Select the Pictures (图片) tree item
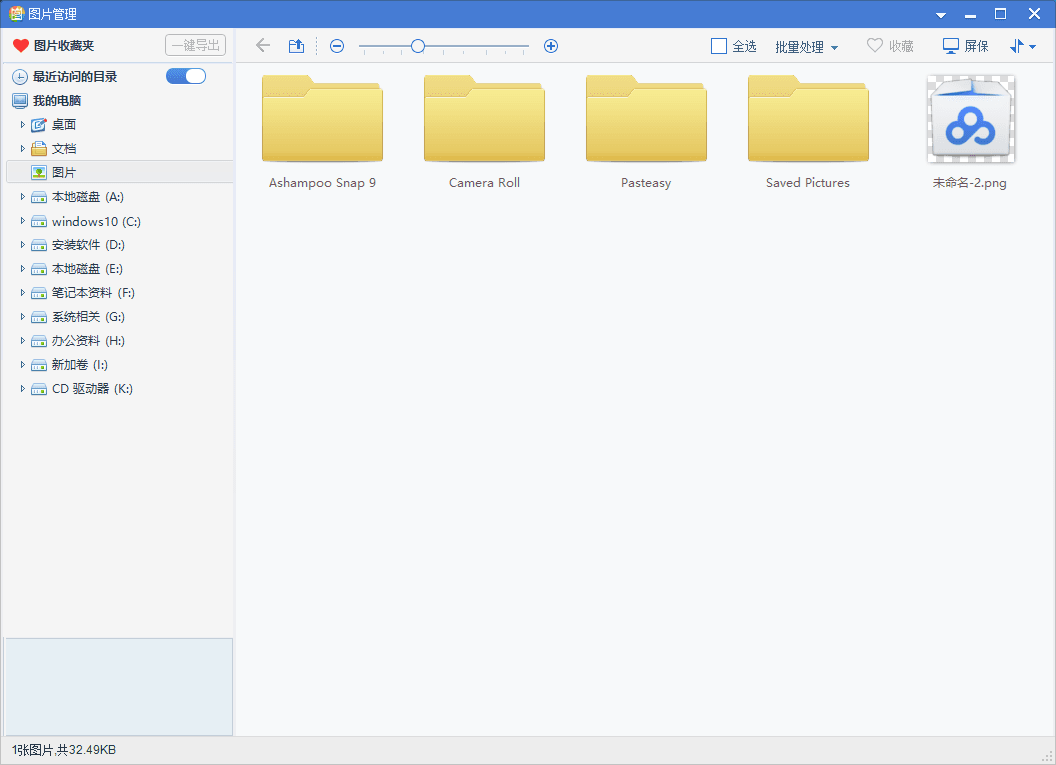 64,173
